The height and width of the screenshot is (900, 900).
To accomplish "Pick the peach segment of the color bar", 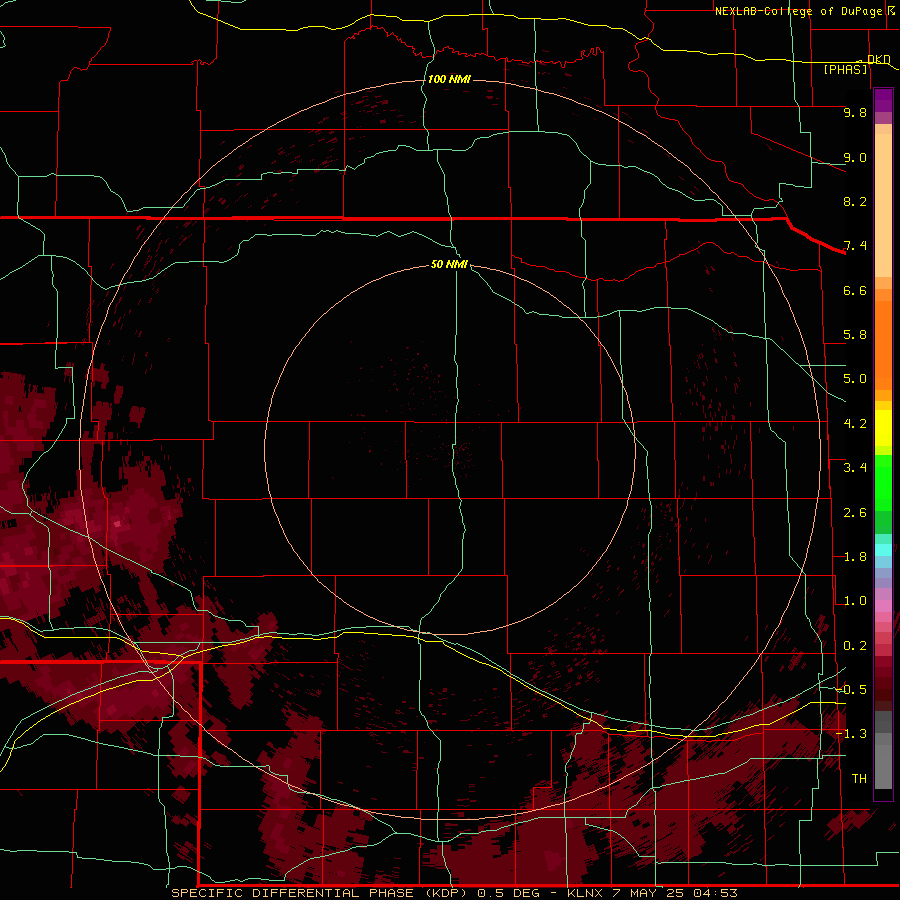I will pos(883,205).
